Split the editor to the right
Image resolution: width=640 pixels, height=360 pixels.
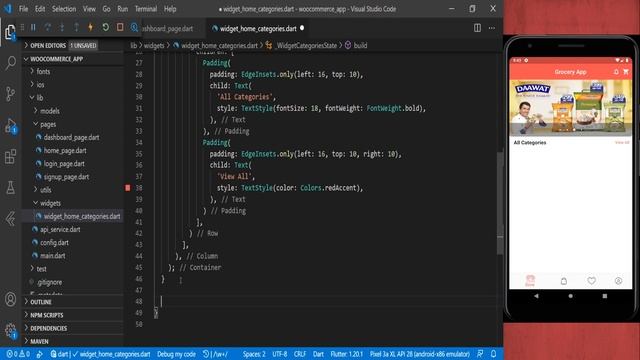477,28
